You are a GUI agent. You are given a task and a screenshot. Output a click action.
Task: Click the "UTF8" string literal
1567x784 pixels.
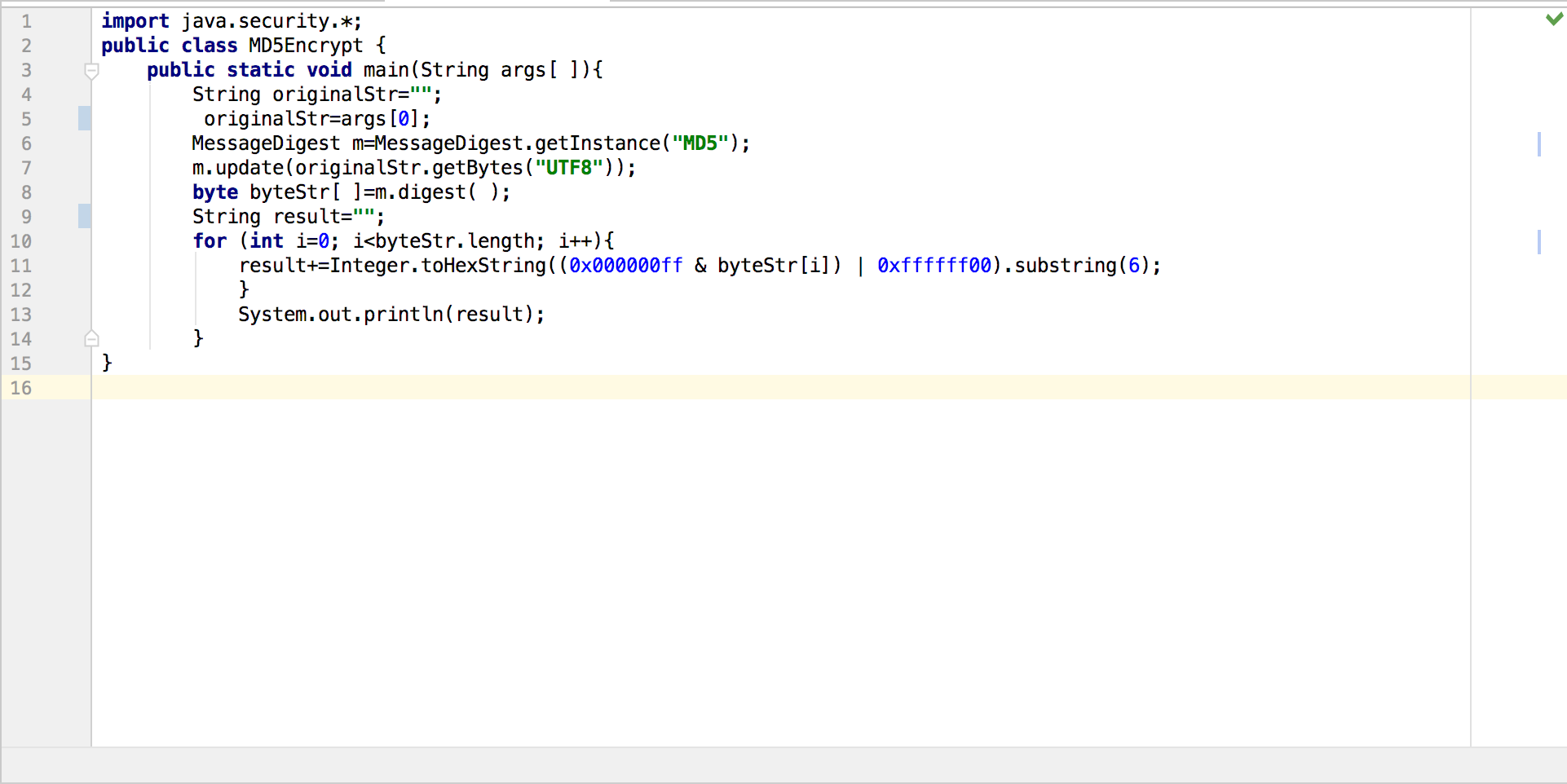tap(568, 168)
